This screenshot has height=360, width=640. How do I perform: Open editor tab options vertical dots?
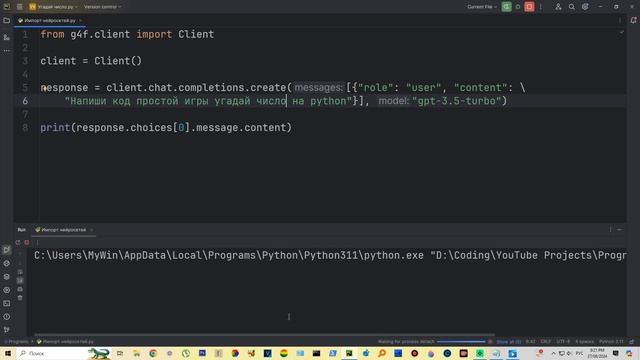click(620, 20)
